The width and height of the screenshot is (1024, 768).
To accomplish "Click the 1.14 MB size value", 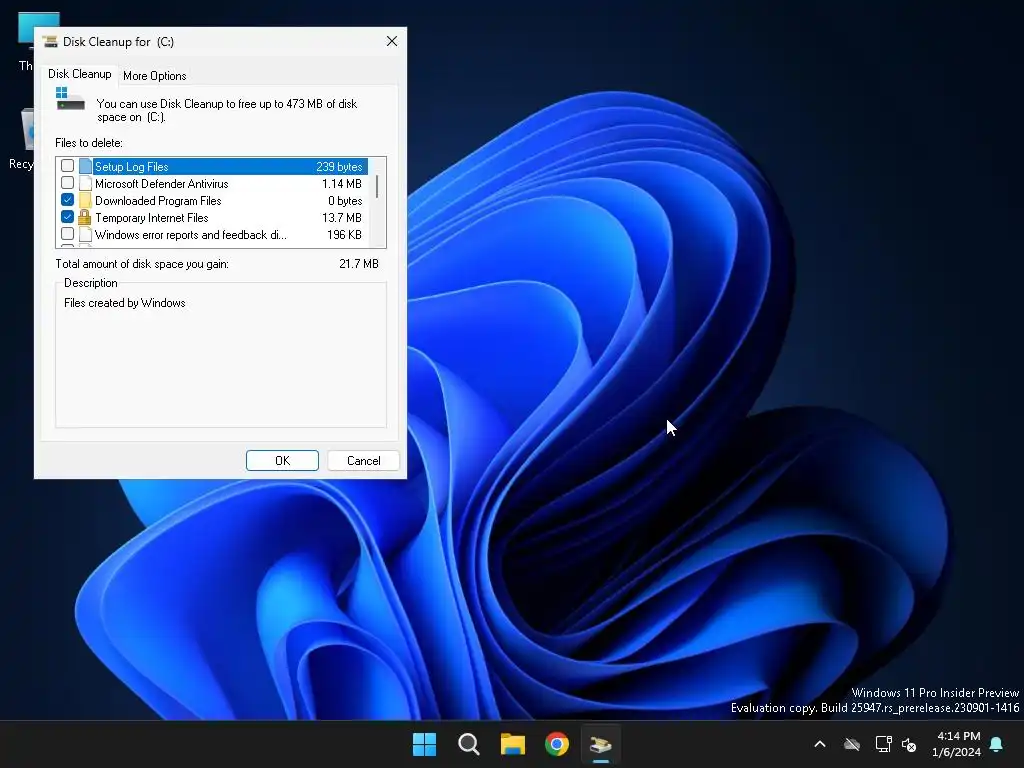I will [x=342, y=184].
